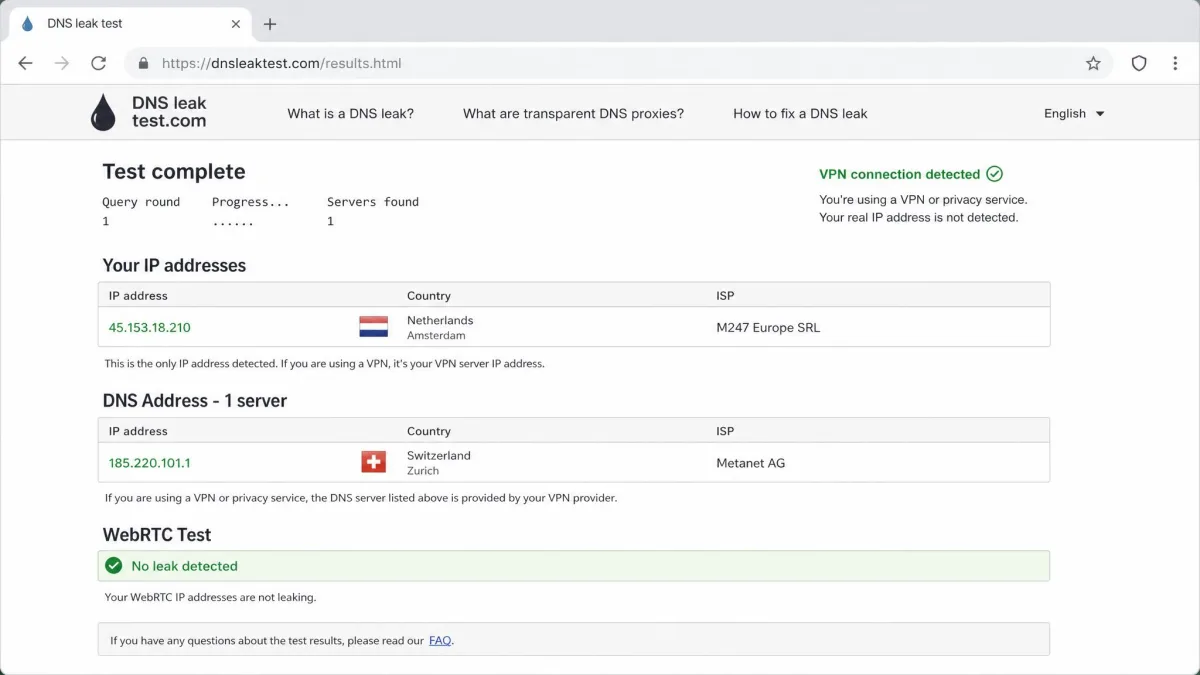Click the VPN connection detected check icon
This screenshot has height=675, width=1200.
pos(994,174)
